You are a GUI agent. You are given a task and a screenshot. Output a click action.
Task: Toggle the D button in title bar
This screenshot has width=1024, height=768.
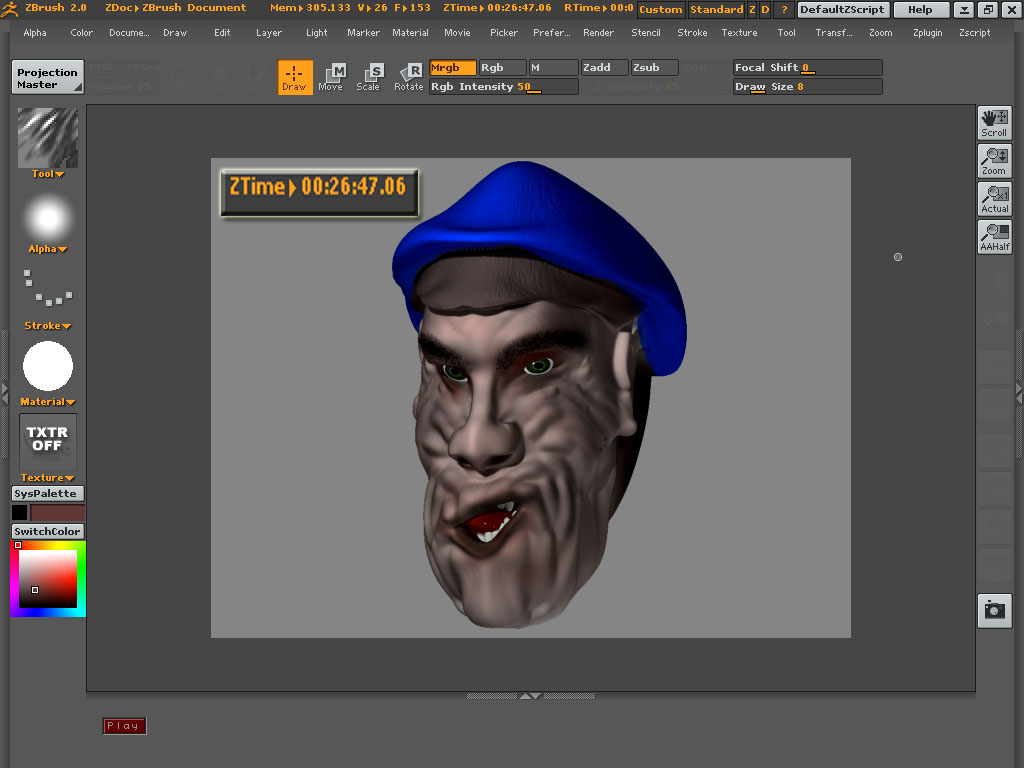coord(765,9)
